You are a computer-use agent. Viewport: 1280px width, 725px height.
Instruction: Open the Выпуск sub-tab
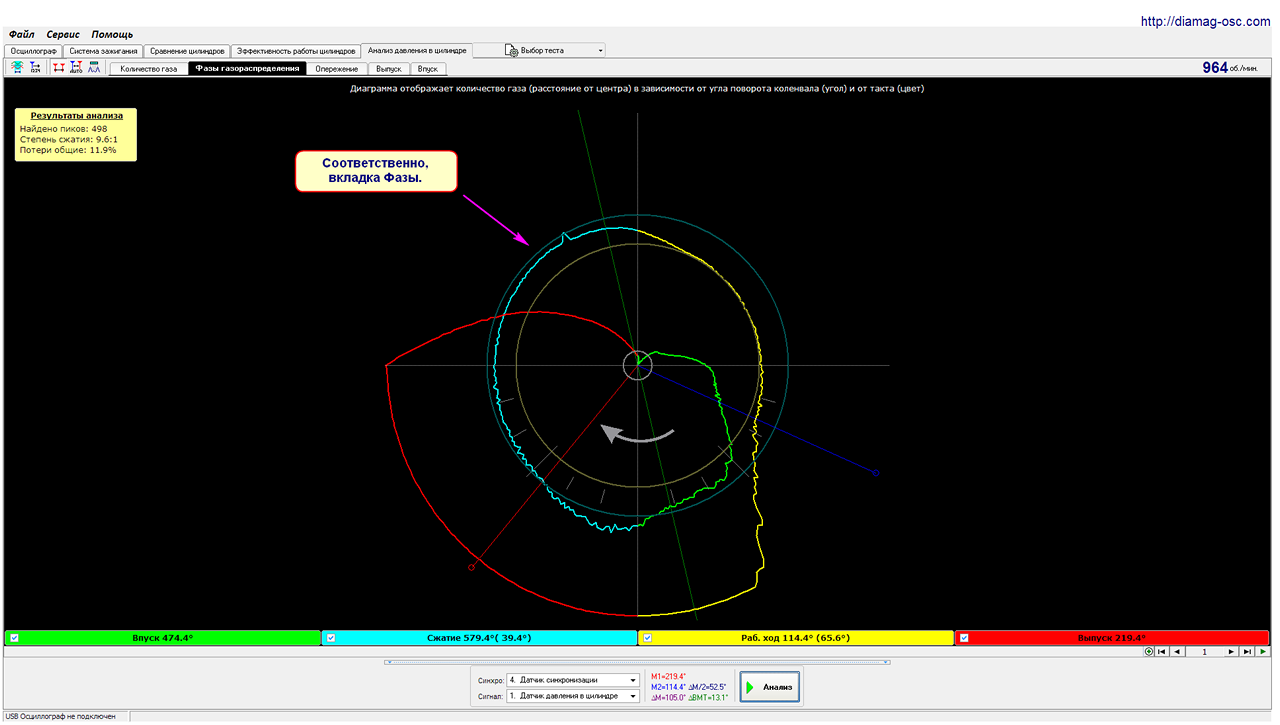pos(388,69)
